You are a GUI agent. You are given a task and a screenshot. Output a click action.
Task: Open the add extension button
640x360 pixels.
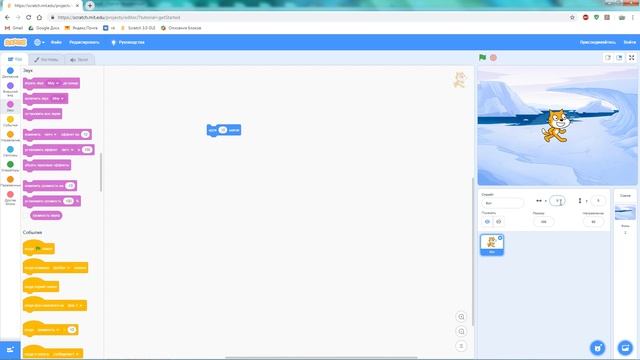click(x=10, y=349)
